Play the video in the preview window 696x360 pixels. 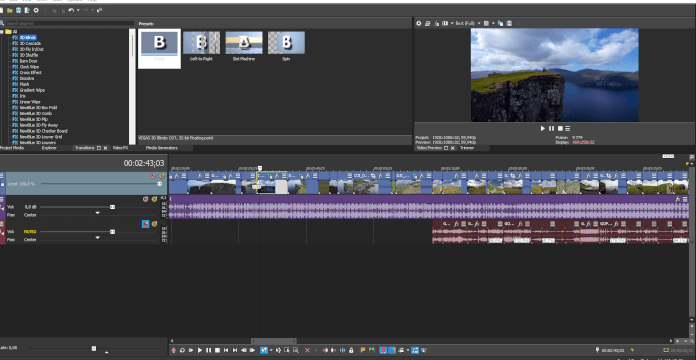[542, 128]
